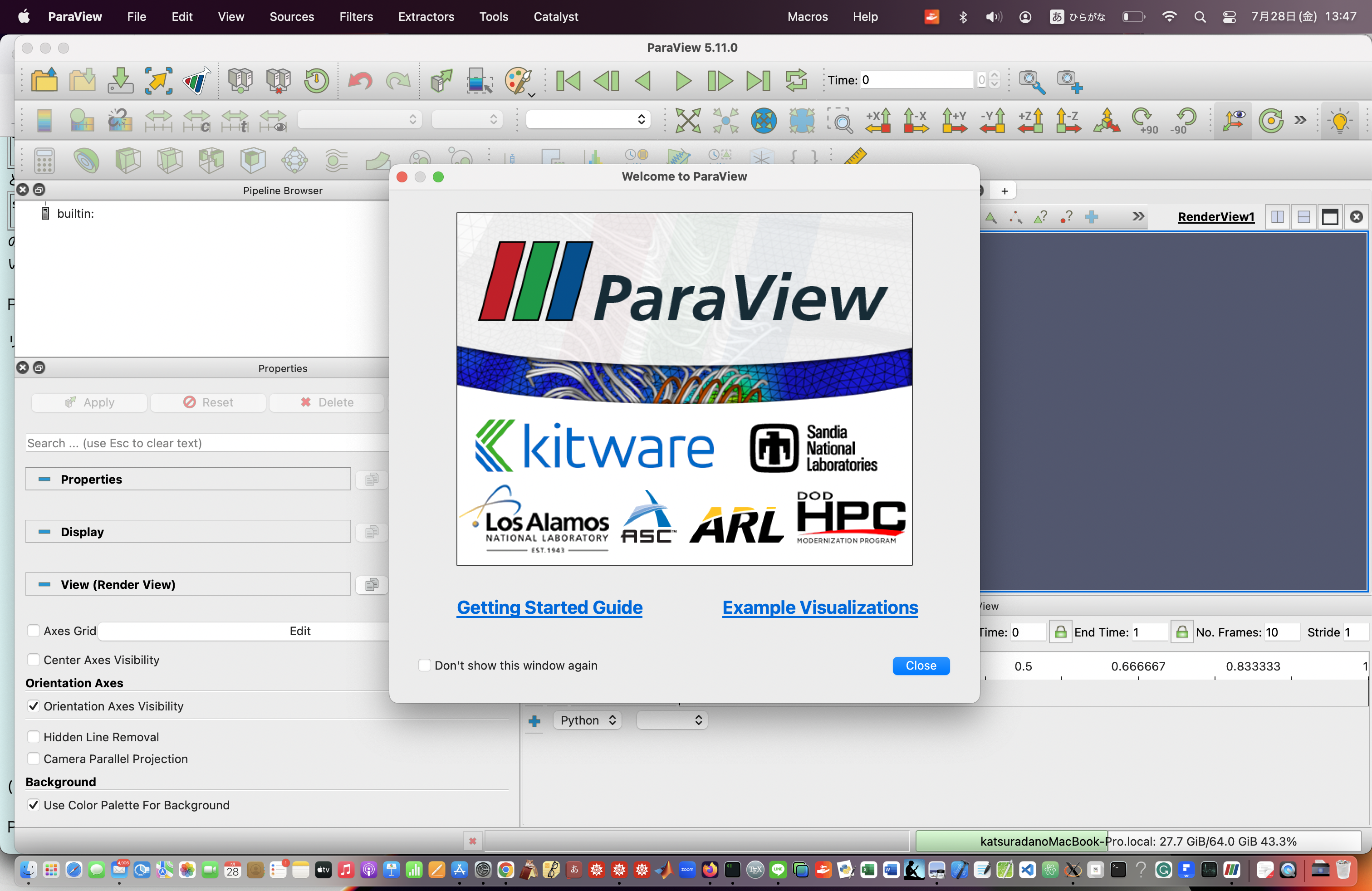Image resolution: width=1372 pixels, height=891 pixels.
Task: Jump to last animation frame
Action: point(758,81)
